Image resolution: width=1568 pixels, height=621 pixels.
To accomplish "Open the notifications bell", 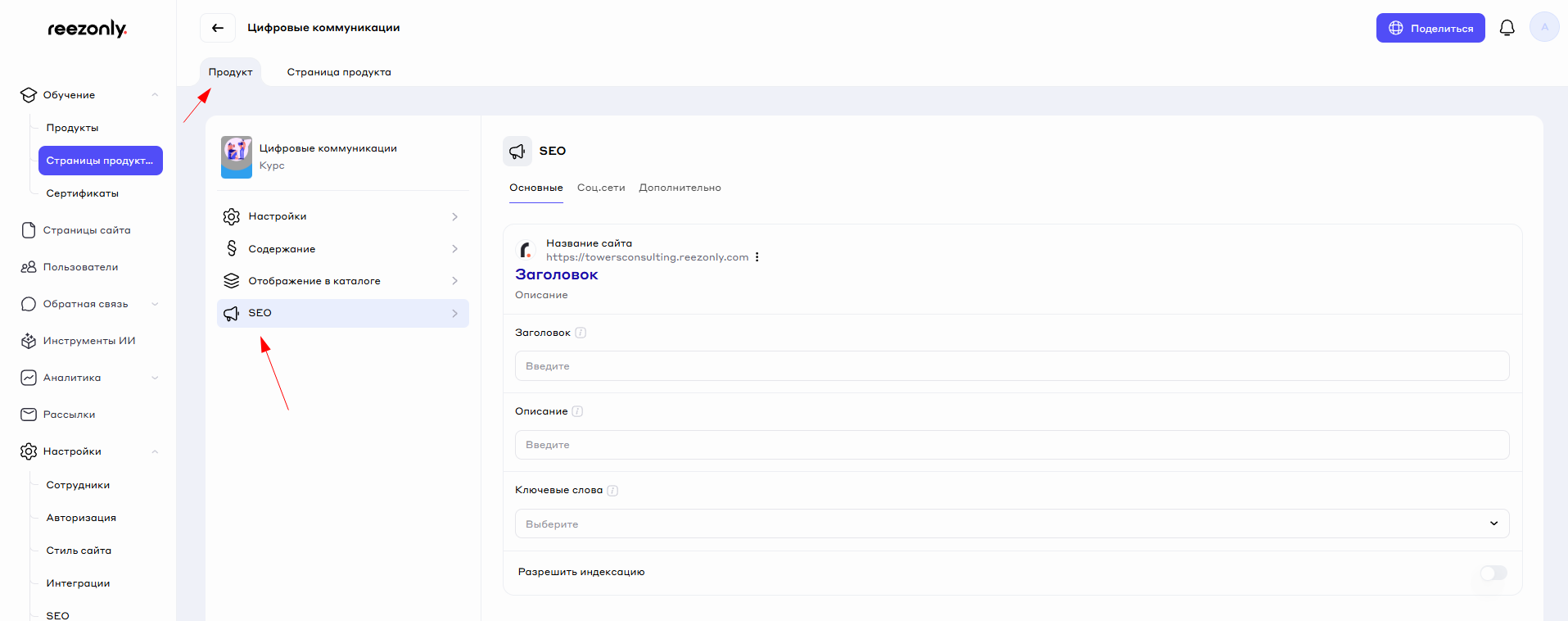I will pos(1507,28).
